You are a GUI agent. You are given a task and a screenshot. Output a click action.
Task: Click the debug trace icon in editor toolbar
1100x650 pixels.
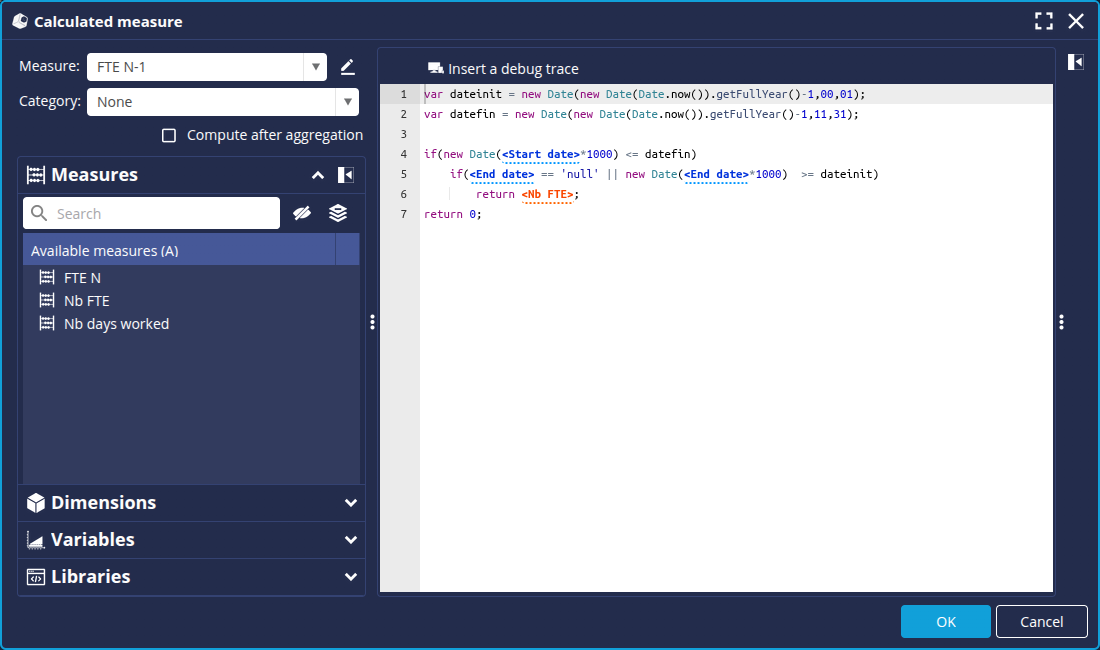click(x=435, y=69)
